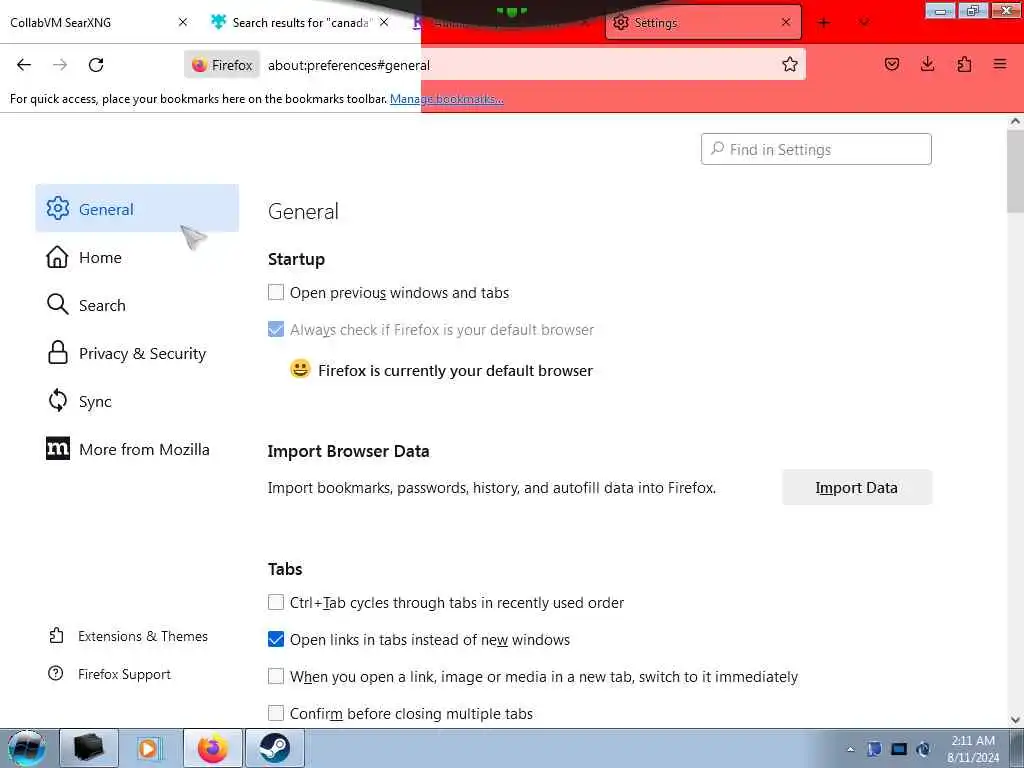Image resolution: width=1024 pixels, height=768 pixels.
Task: Select General in settings sidebar
Action: tap(137, 208)
